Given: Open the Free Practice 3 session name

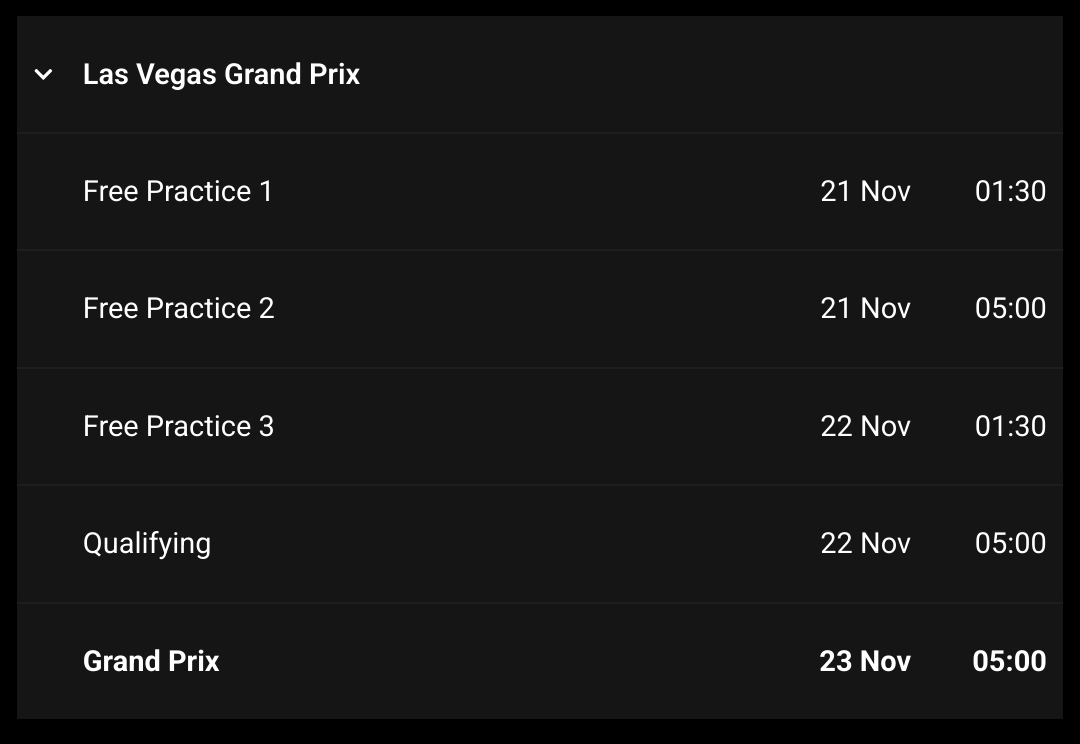Looking at the screenshot, I should point(178,426).
